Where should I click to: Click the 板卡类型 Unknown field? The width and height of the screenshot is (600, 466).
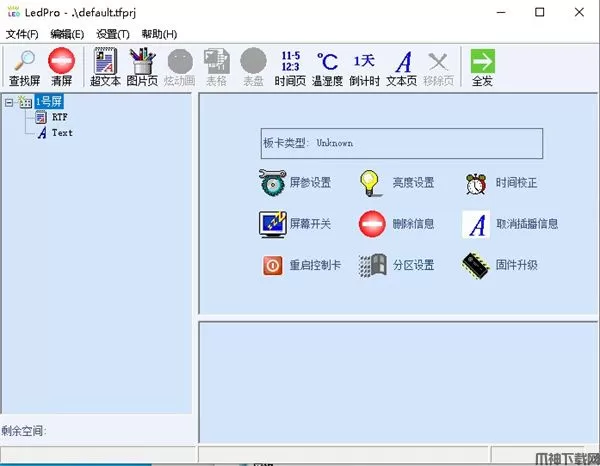[402, 143]
